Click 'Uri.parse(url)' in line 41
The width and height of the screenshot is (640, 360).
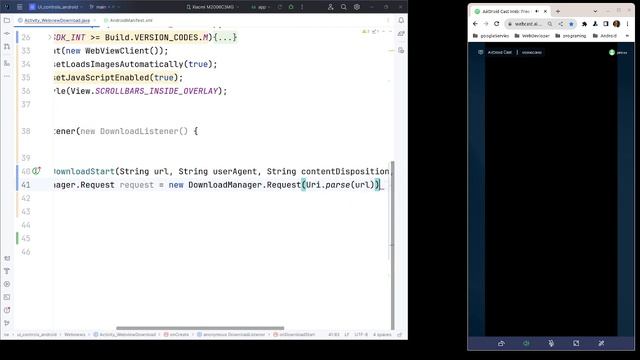[340, 185]
